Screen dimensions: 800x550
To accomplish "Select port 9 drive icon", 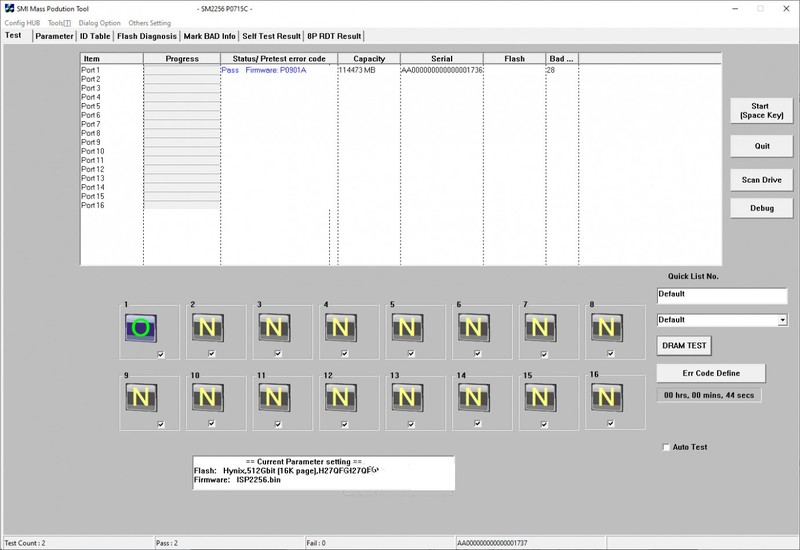I will [x=141, y=397].
